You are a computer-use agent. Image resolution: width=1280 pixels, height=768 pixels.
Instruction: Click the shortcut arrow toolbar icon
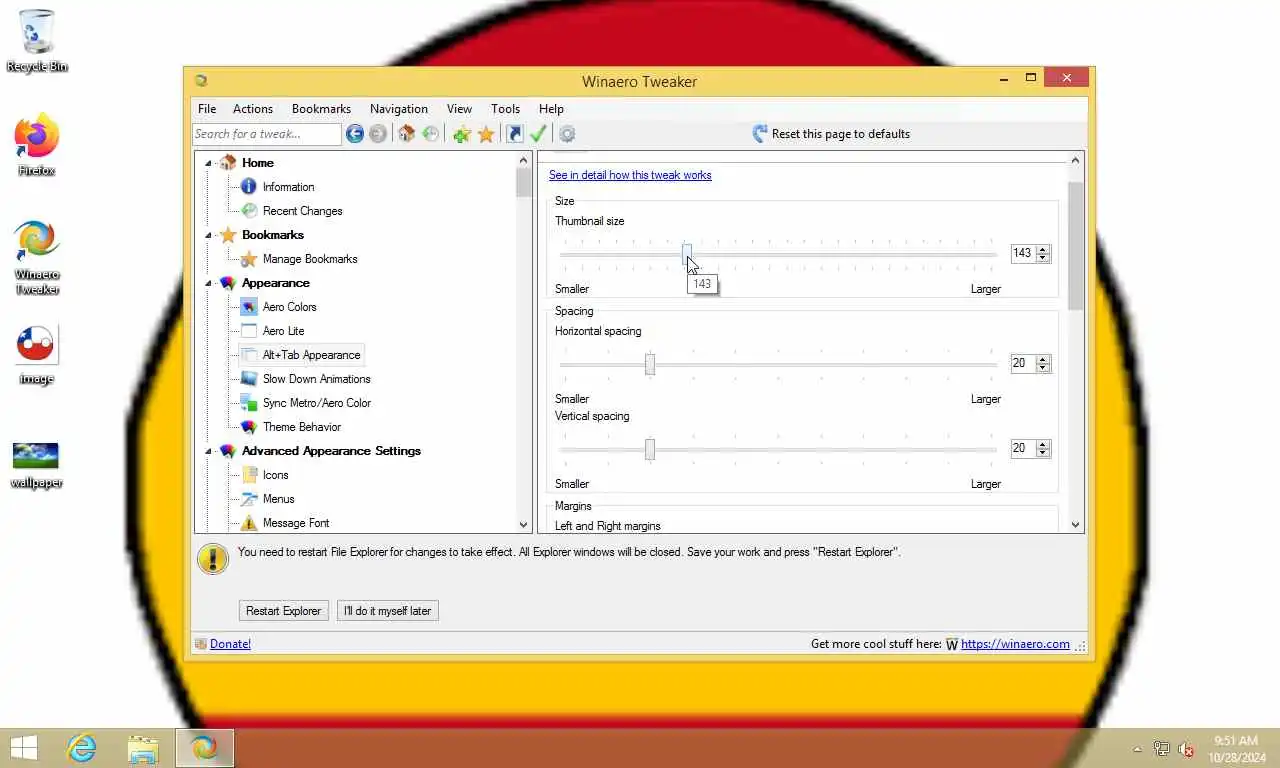pos(514,134)
